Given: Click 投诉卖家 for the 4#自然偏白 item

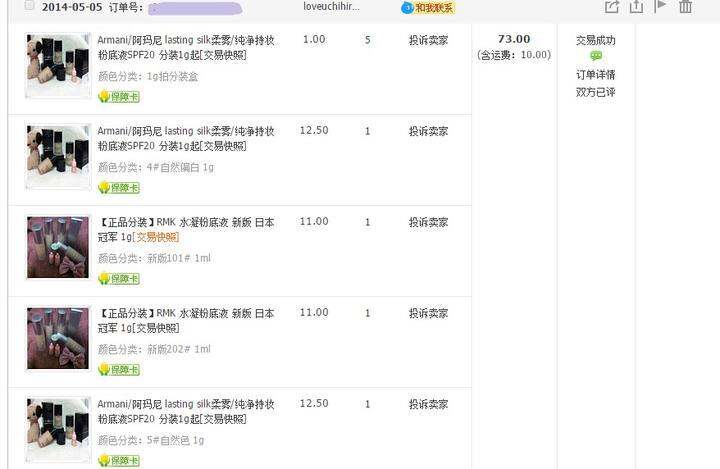Looking at the screenshot, I should 428,131.
